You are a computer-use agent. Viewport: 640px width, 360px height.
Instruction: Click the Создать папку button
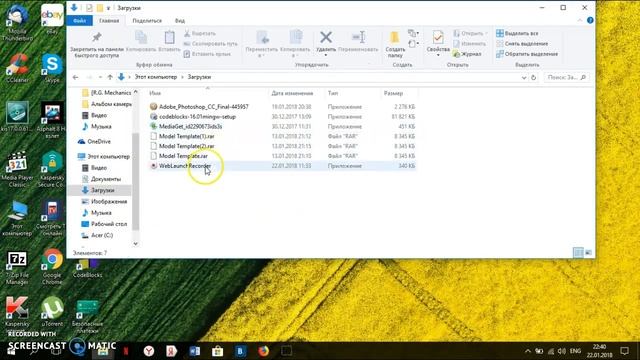coord(395,44)
